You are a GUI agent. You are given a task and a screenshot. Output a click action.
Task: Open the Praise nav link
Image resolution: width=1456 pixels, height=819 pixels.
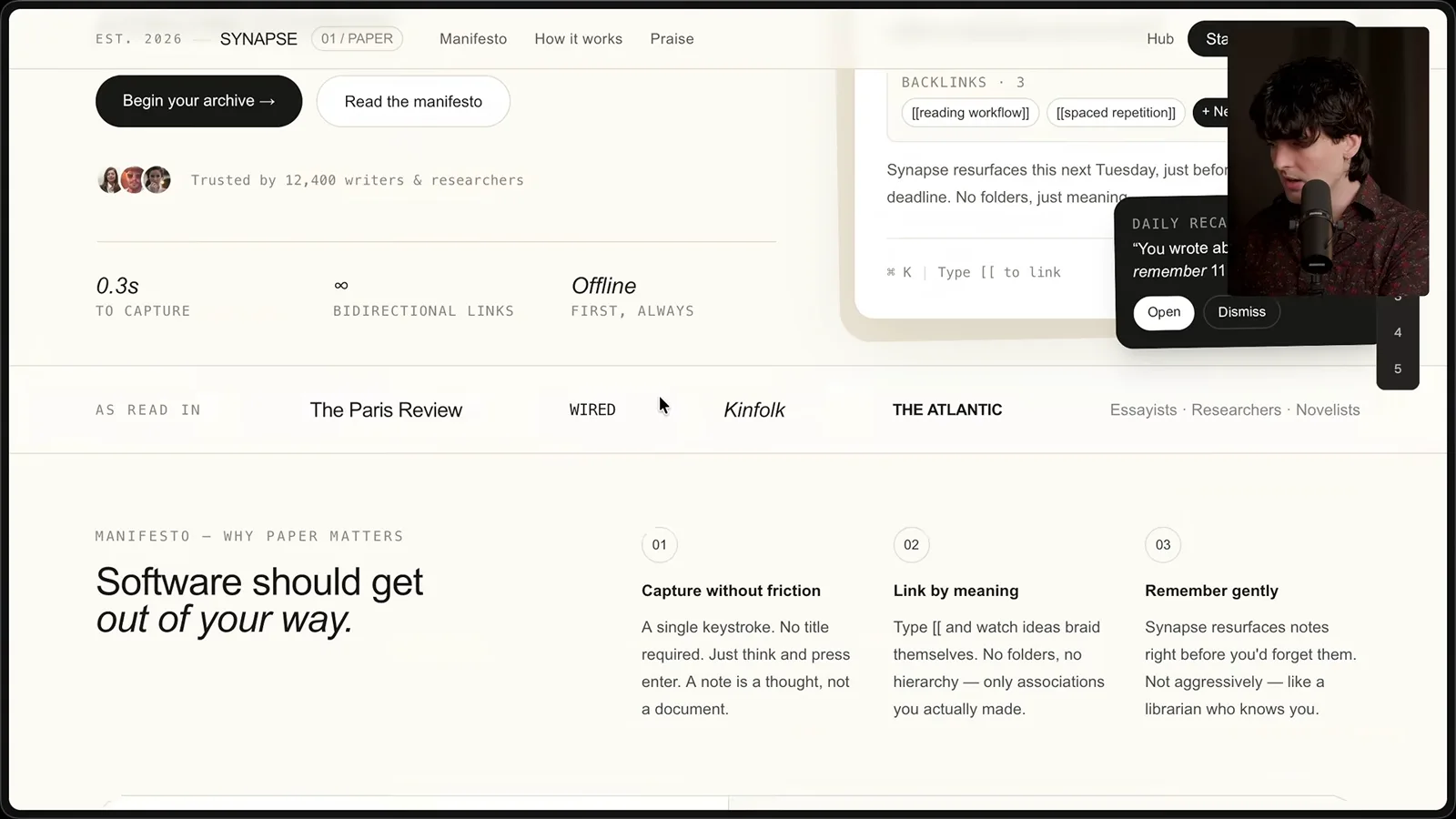coord(672,39)
